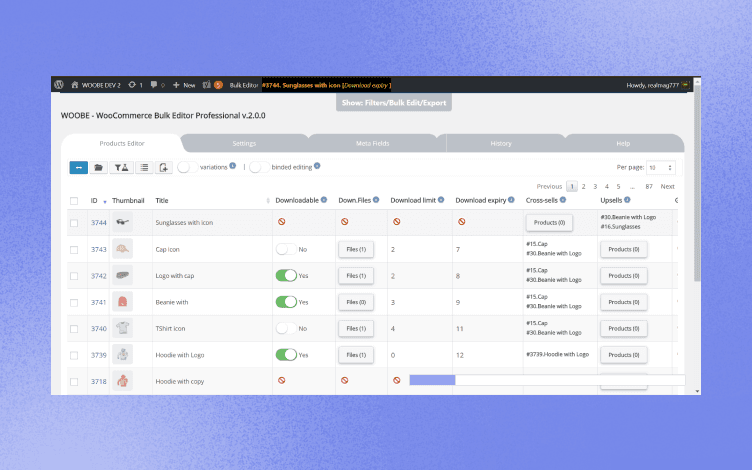Click Show: Filters/Bulk Edit/Export button
752x470 pixels.
coord(394,103)
